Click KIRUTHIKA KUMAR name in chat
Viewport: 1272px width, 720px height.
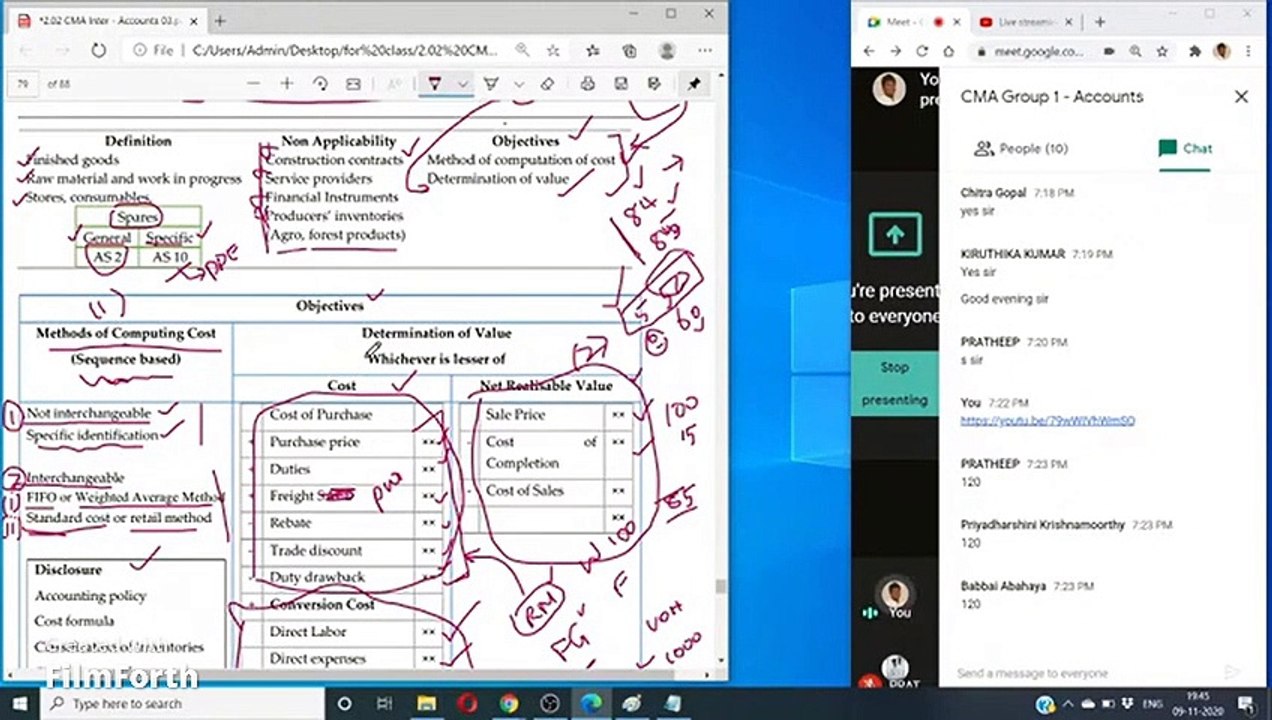(x=1012, y=254)
